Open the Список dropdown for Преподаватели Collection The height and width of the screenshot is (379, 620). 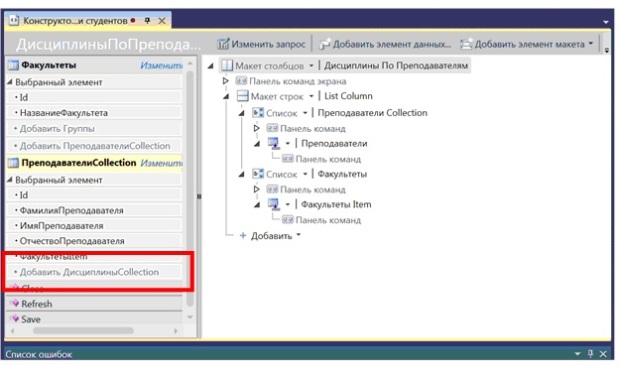(305, 113)
